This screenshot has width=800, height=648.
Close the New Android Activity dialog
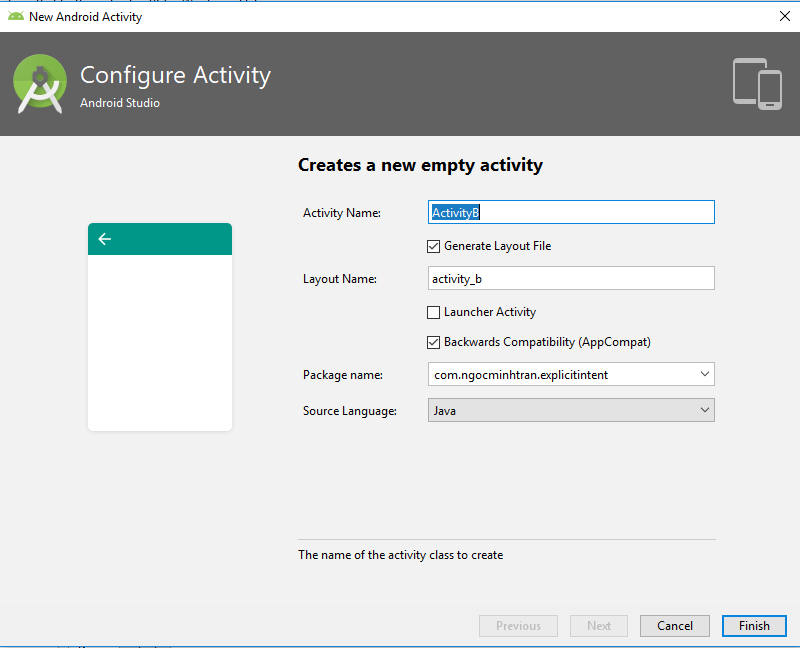click(783, 16)
